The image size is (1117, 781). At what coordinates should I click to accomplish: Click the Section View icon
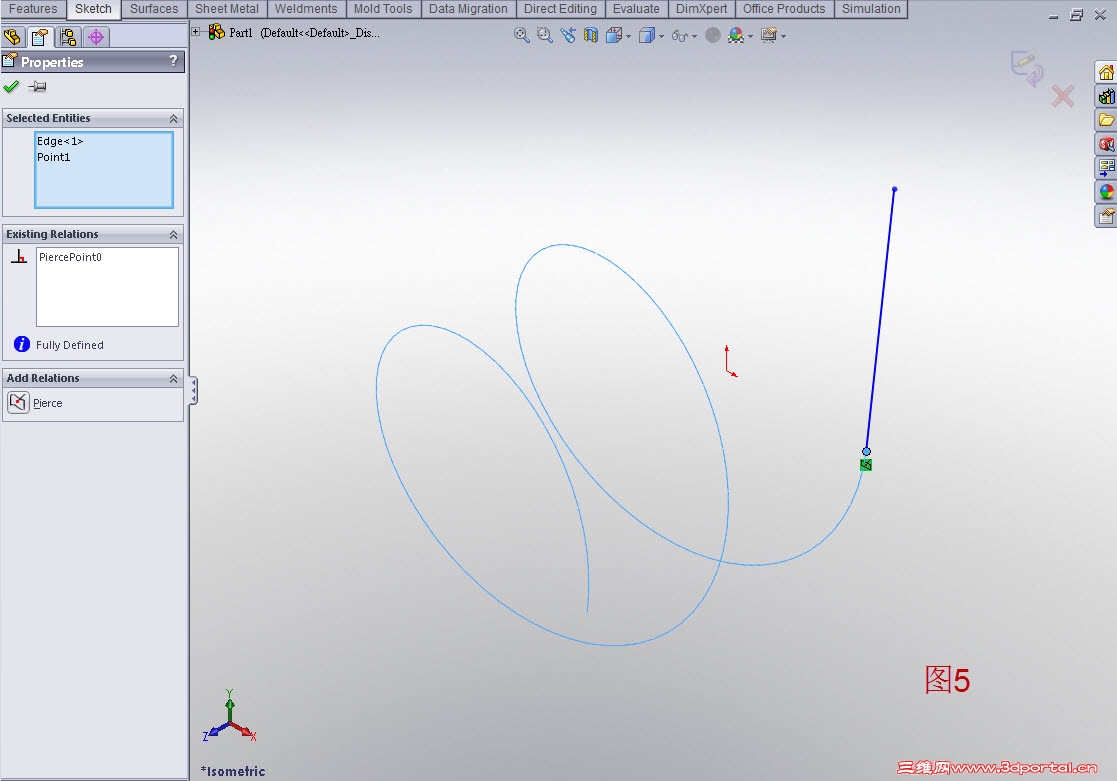(591, 35)
